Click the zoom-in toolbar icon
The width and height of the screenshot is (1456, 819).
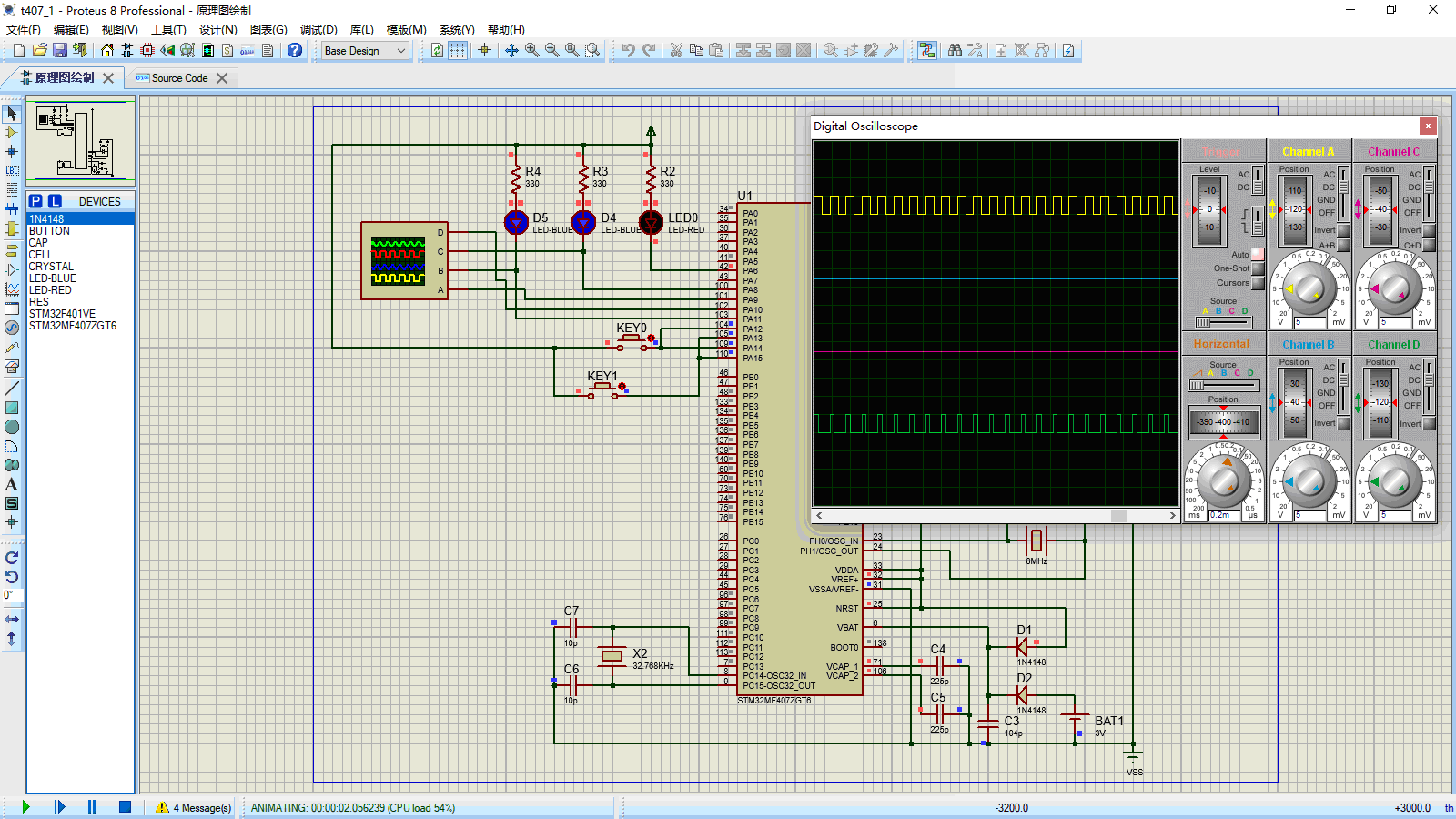pos(531,50)
